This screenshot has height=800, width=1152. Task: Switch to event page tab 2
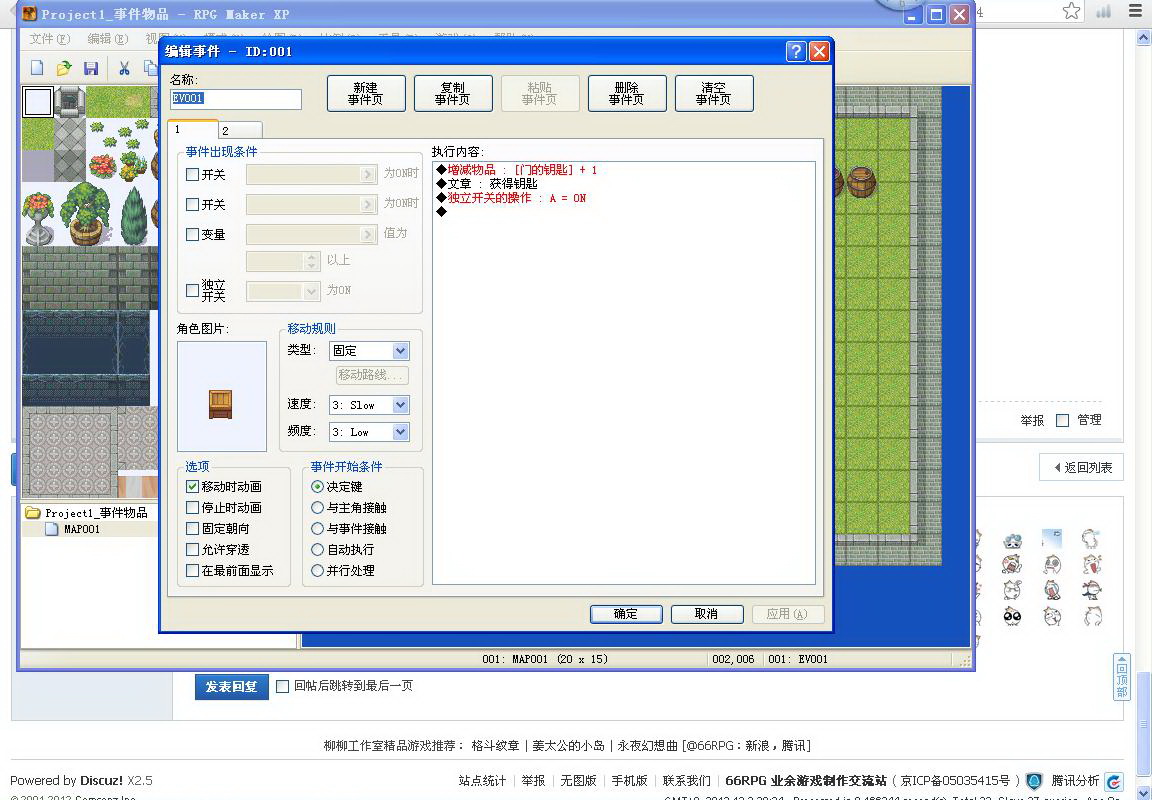[240, 130]
